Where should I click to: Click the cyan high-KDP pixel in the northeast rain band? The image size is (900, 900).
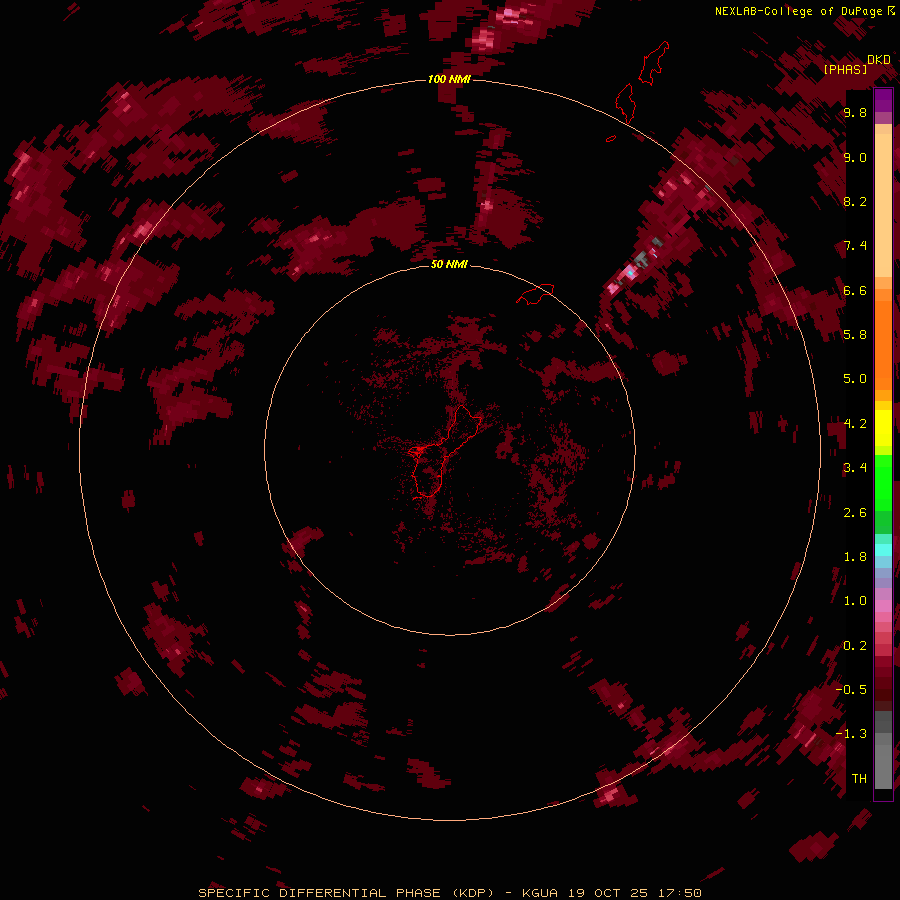pyautogui.click(x=631, y=273)
